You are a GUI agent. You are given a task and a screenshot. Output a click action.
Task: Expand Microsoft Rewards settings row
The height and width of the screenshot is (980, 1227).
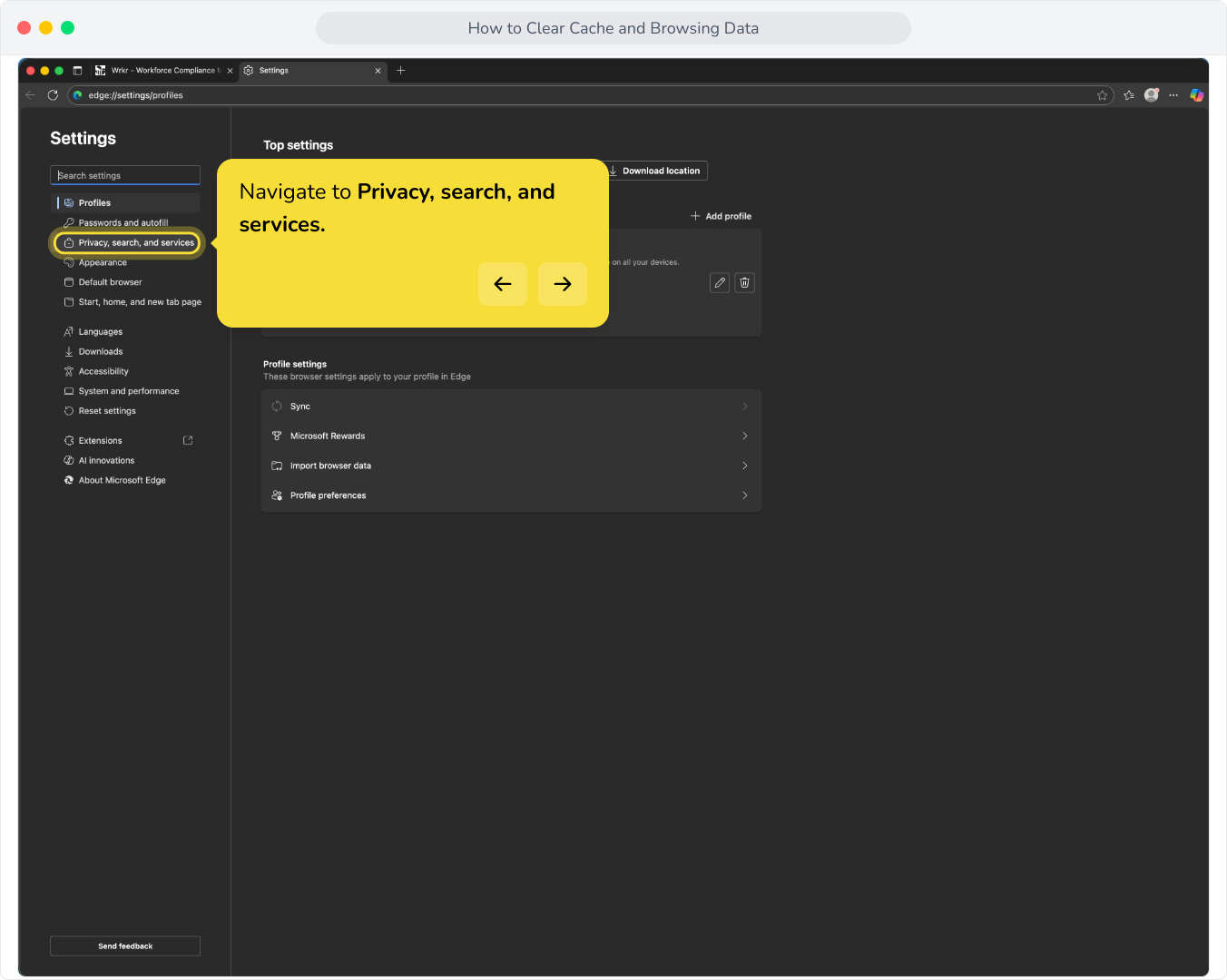coord(511,436)
